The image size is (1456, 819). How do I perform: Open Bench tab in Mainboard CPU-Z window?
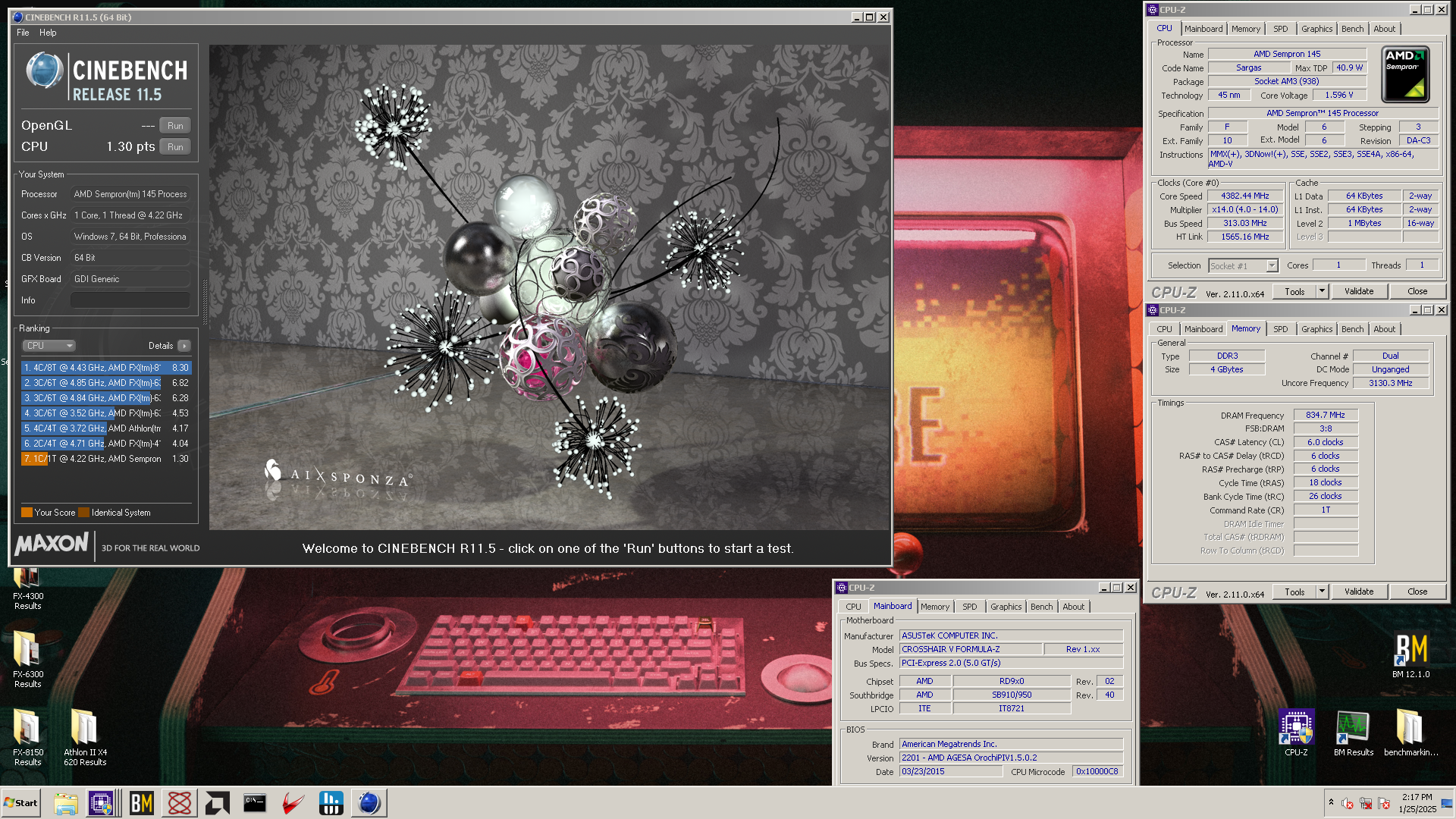point(1041,607)
